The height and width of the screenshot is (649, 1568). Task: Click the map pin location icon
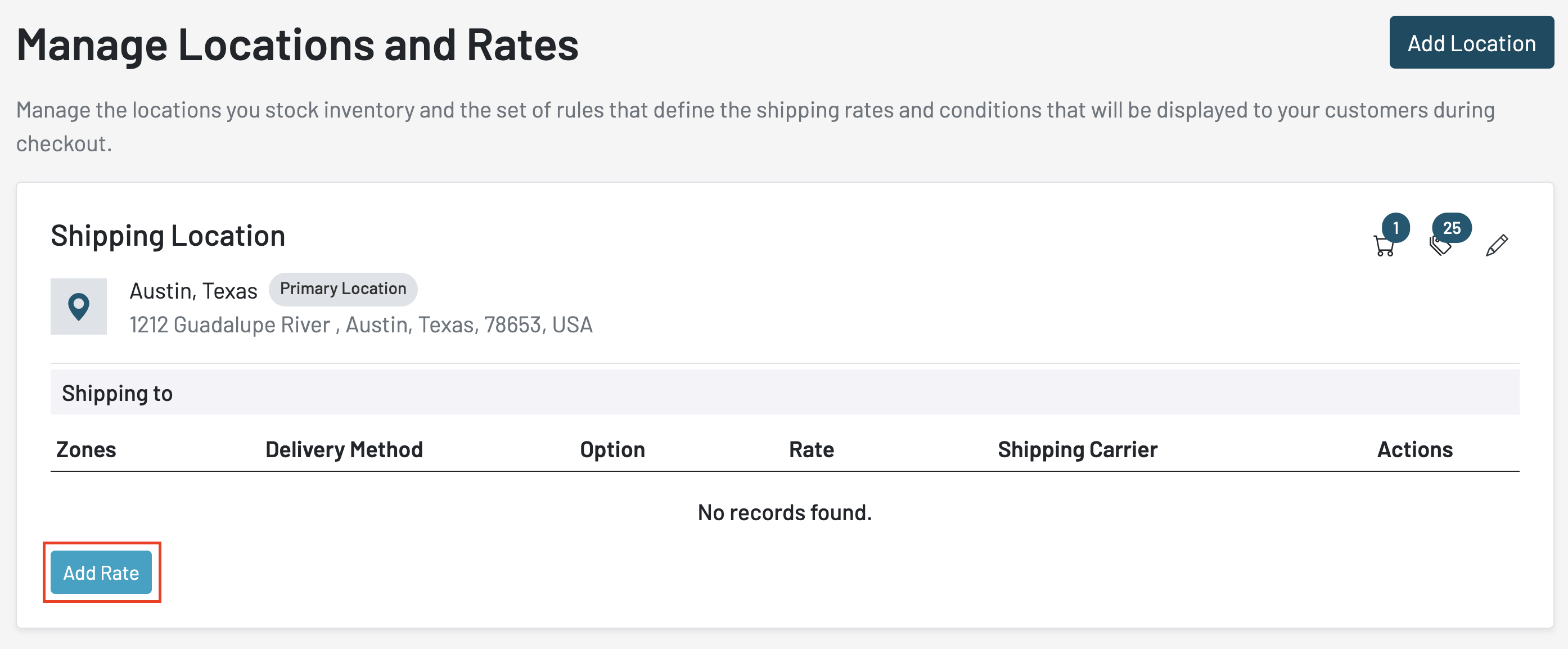[x=79, y=307]
